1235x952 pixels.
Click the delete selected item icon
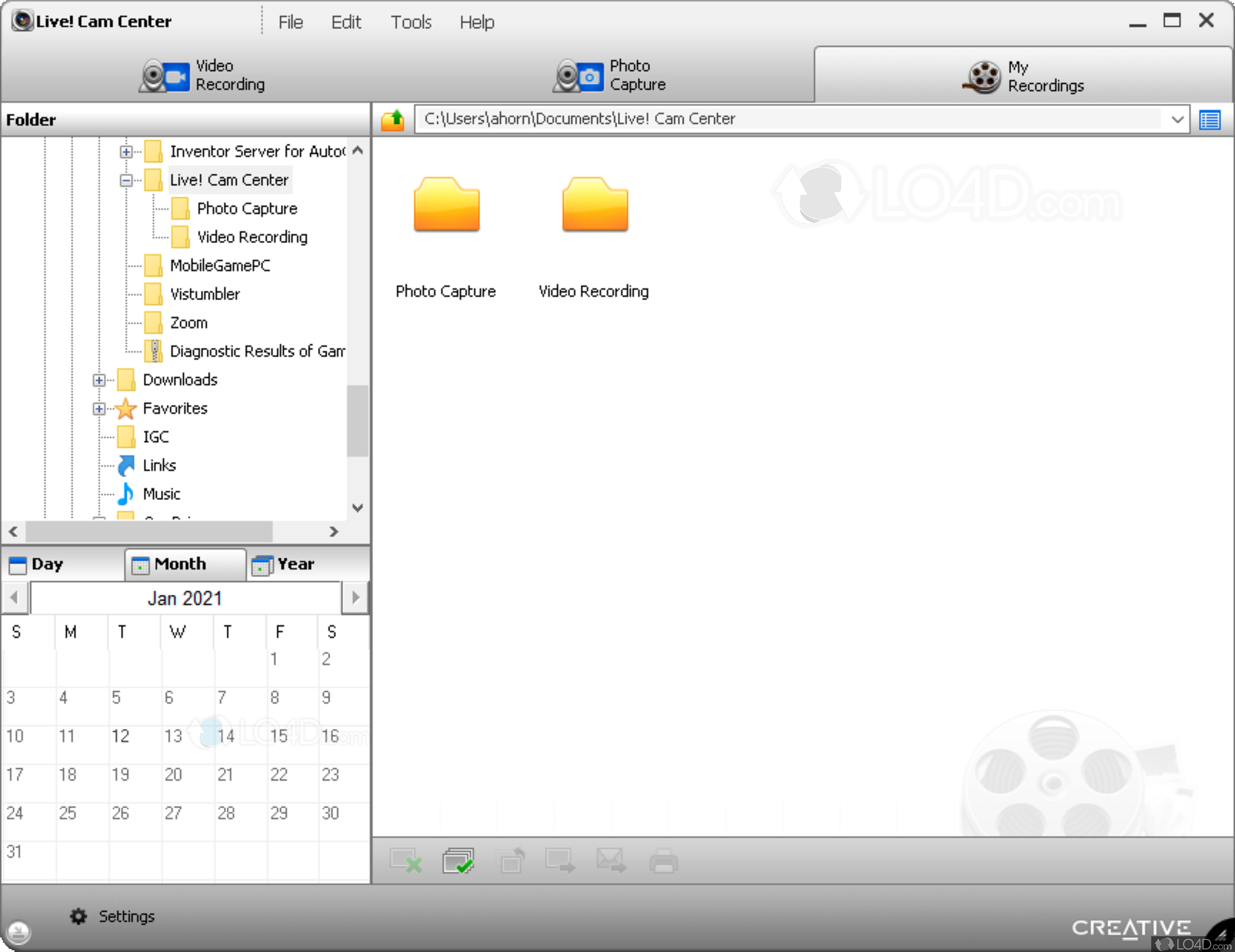point(406,861)
